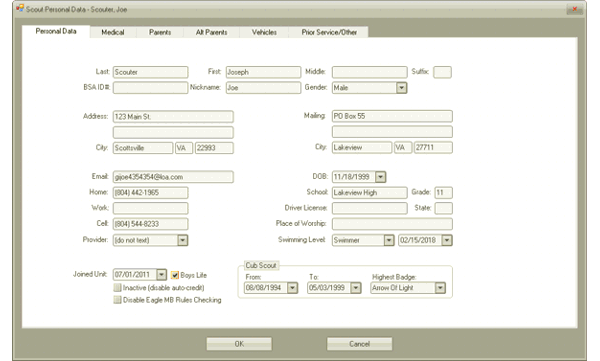Open Prior Service/Other tab
600x361 pixels.
pyautogui.click(x=329, y=32)
